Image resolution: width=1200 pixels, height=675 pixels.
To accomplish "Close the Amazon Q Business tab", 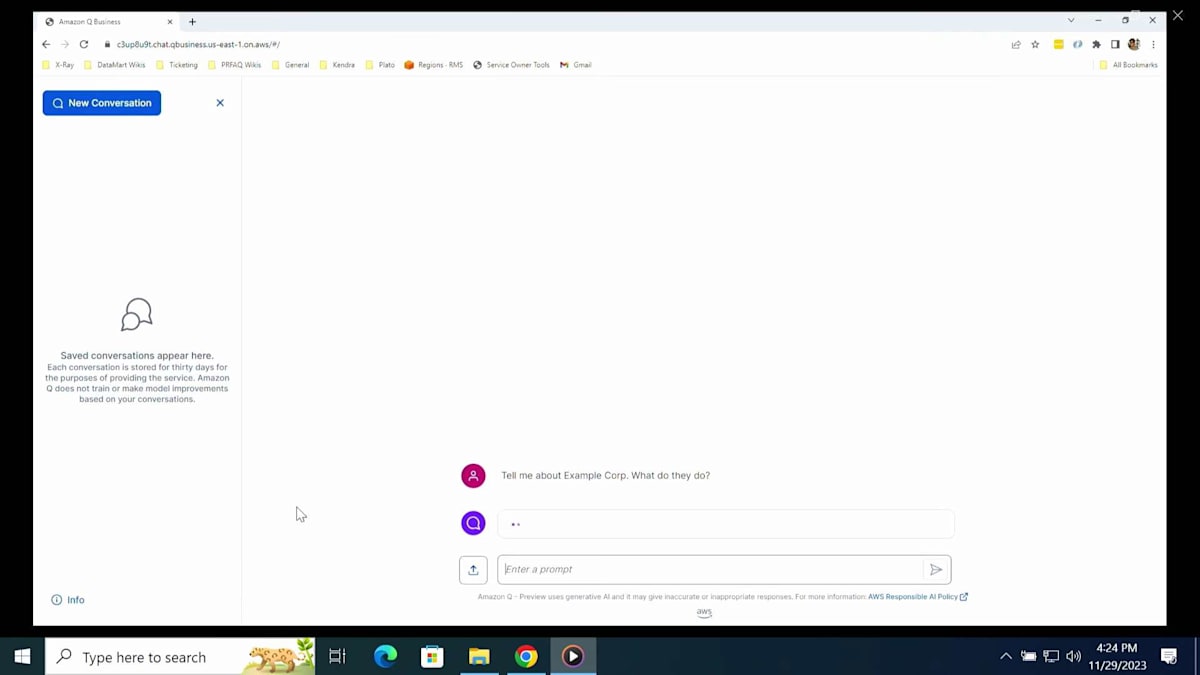I will (x=169, y=21).
